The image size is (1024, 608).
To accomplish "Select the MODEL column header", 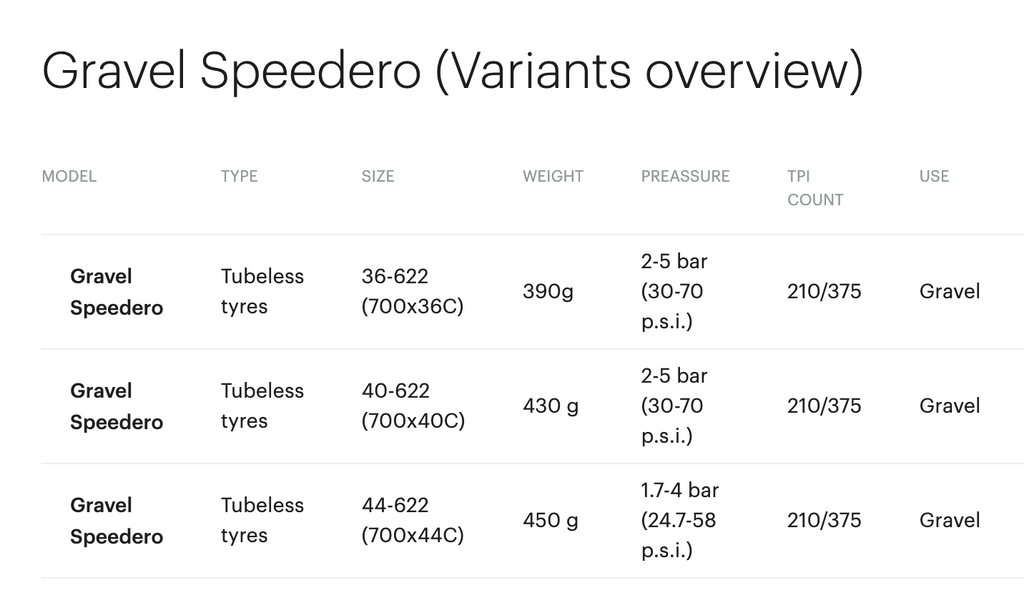I will pyautogui.click(x=69, y=176).
